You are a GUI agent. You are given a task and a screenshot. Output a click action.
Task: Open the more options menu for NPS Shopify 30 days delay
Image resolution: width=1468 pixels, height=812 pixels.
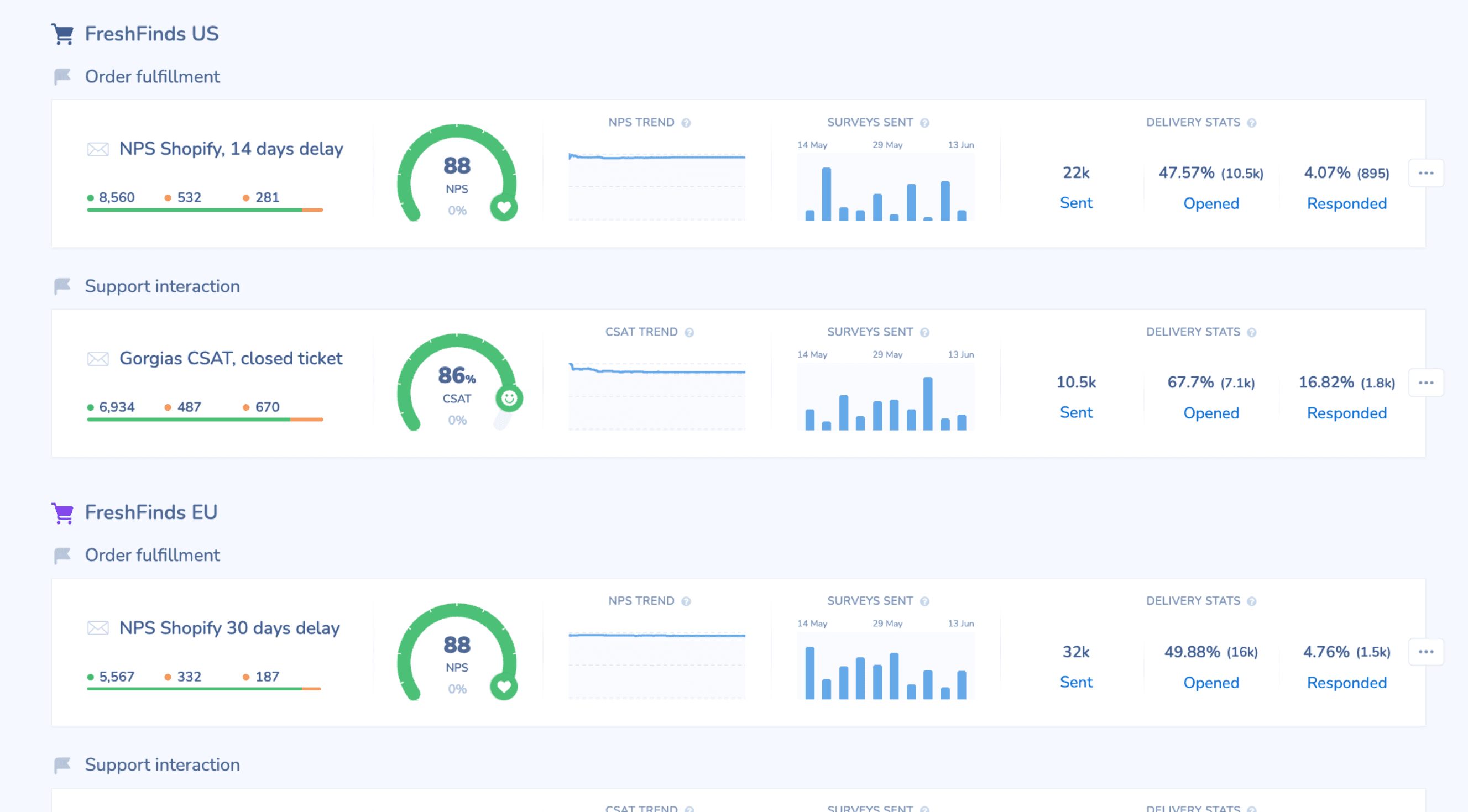tap(1426, 651)
